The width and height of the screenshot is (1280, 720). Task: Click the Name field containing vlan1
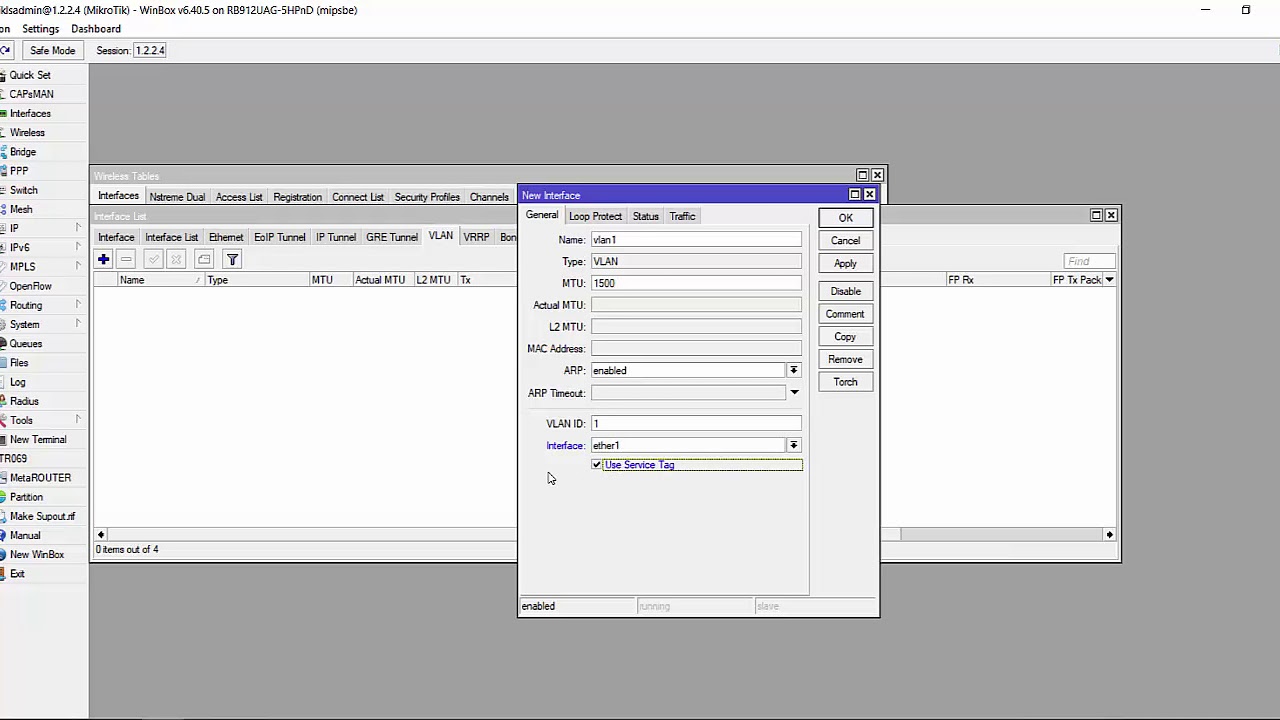tap(696, 240)
